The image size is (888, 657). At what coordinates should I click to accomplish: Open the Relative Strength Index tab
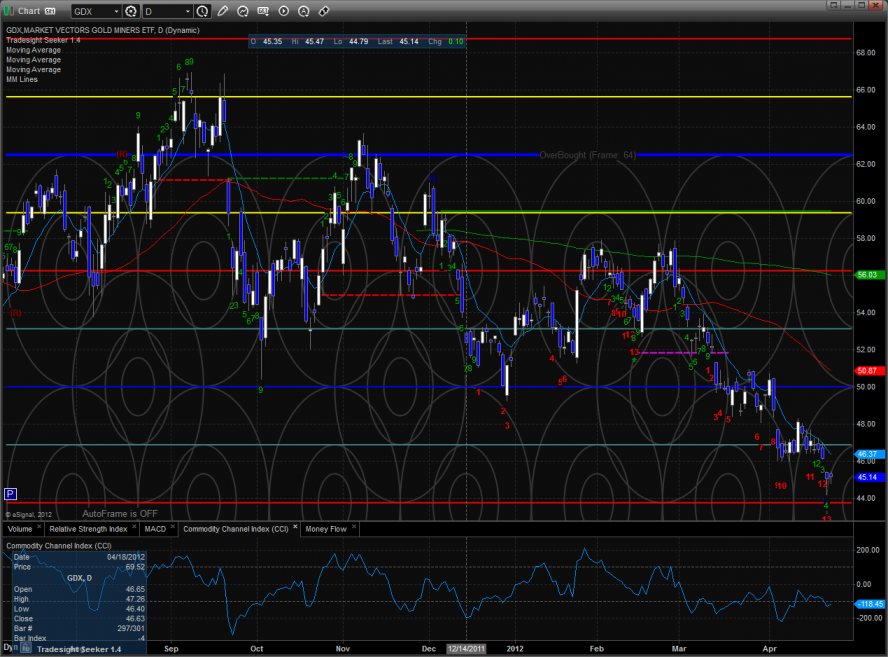(x=89, y=527)
